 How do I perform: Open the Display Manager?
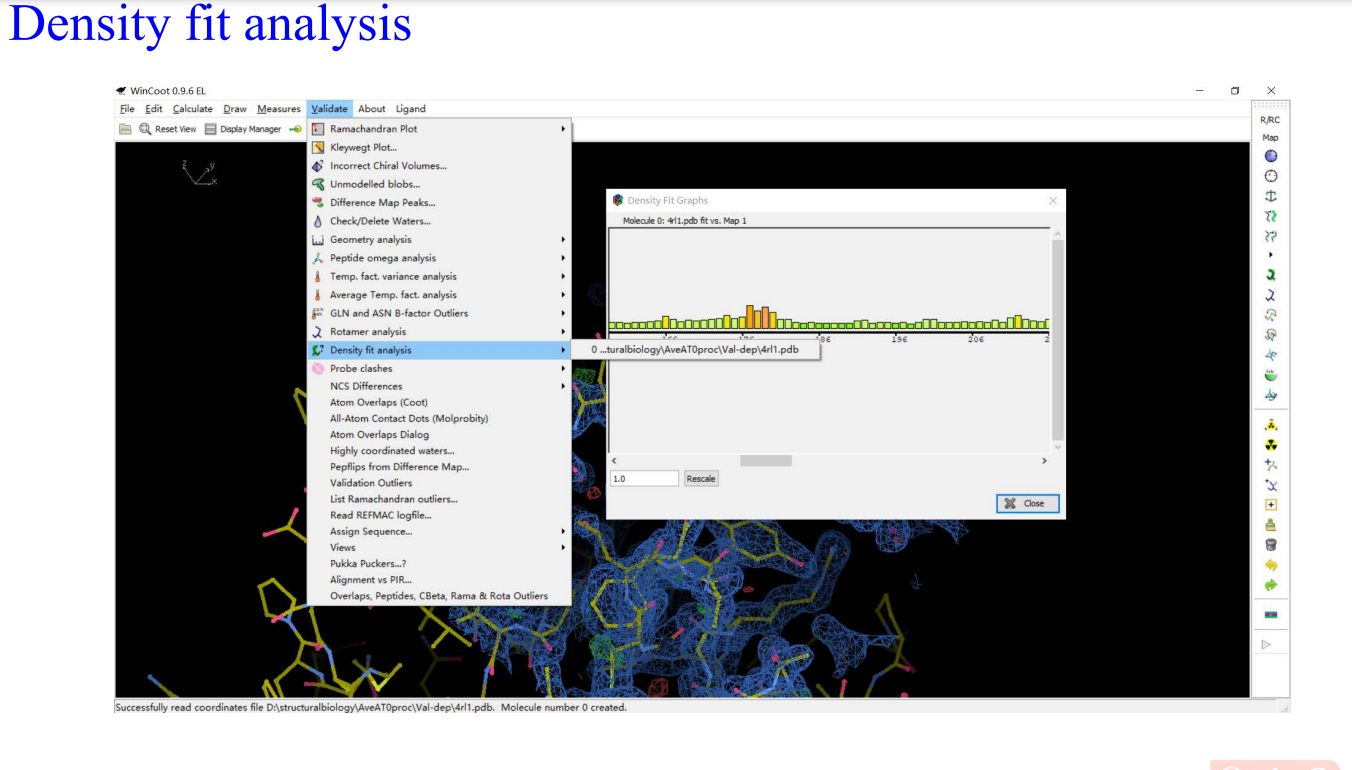244,129
